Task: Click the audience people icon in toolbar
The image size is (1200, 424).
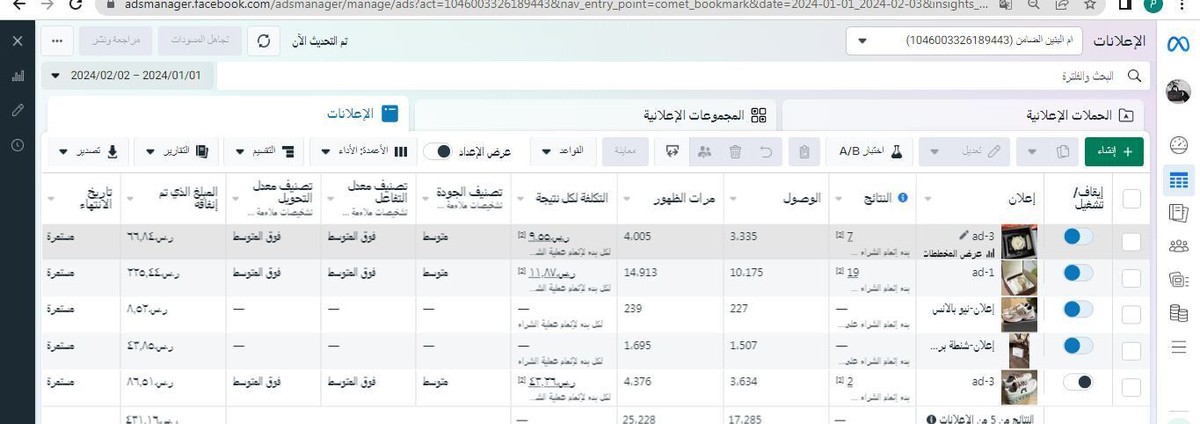Action: tap(704, 151)
